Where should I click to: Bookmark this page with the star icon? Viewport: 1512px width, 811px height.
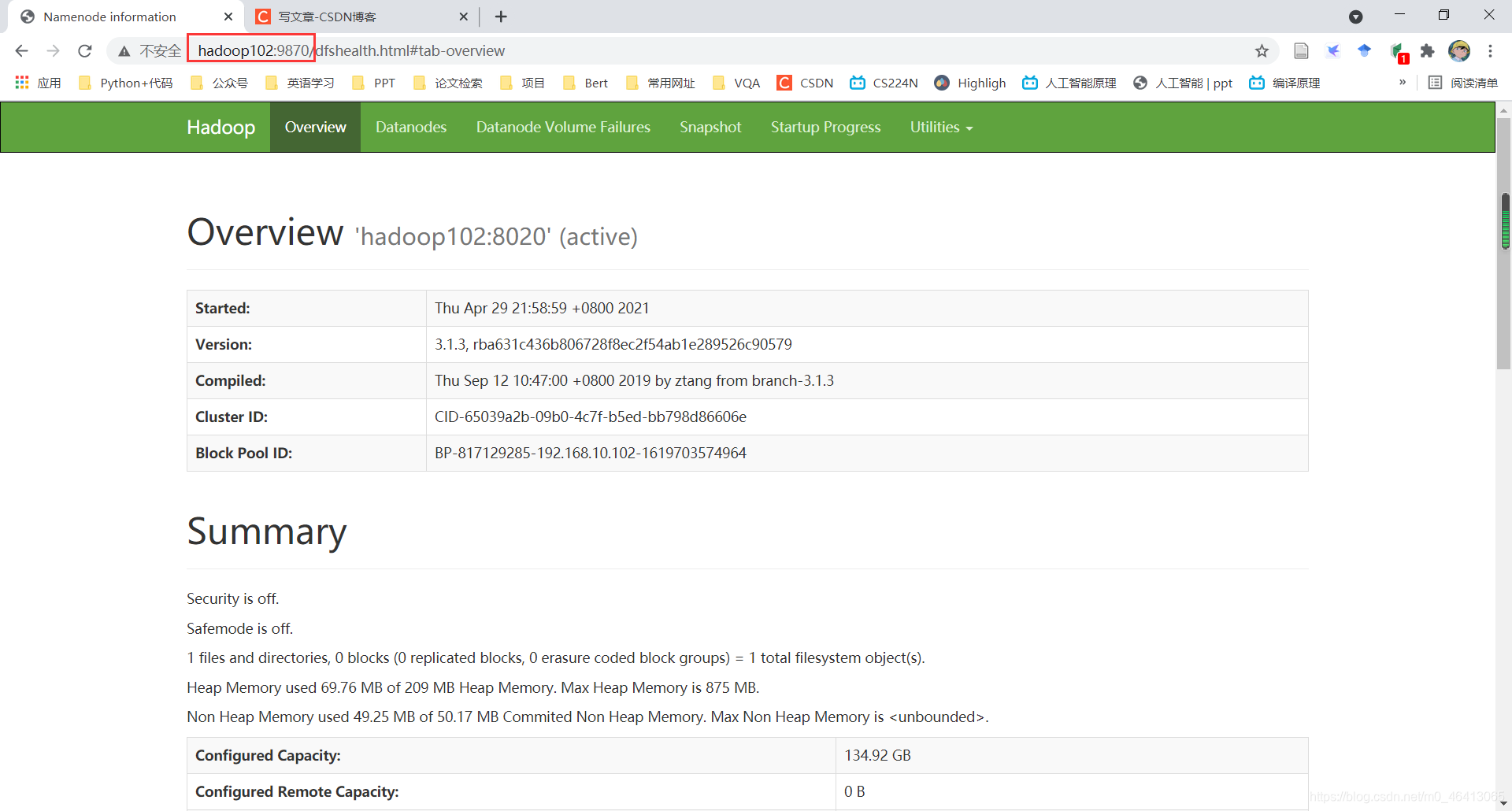1262,51
